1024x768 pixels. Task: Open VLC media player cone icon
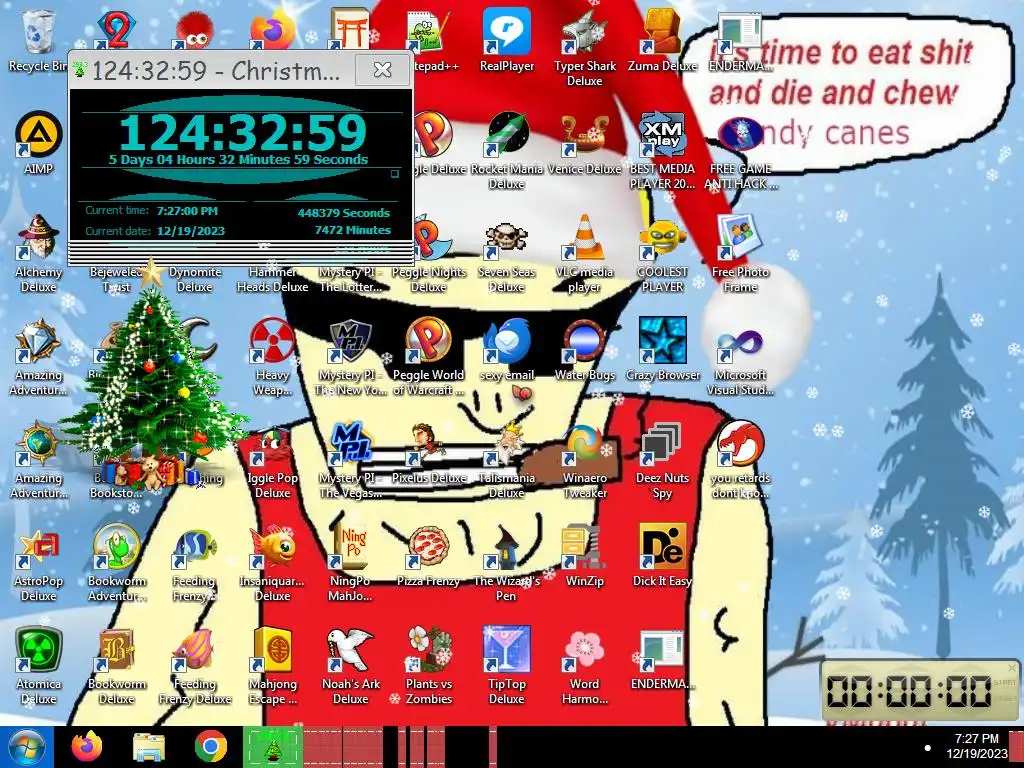coord(584,253)
